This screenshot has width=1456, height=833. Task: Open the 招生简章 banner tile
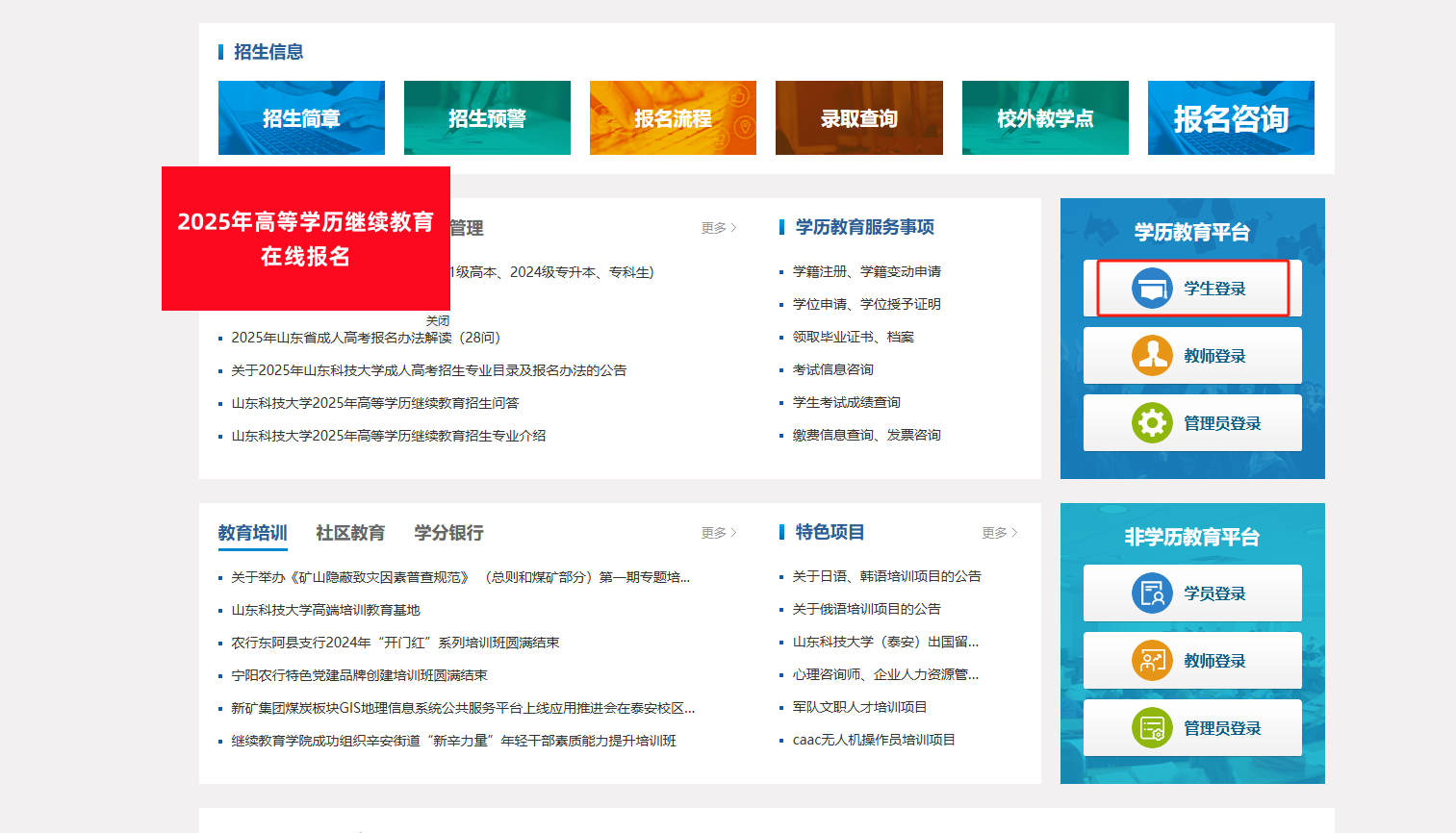(301, 118)
